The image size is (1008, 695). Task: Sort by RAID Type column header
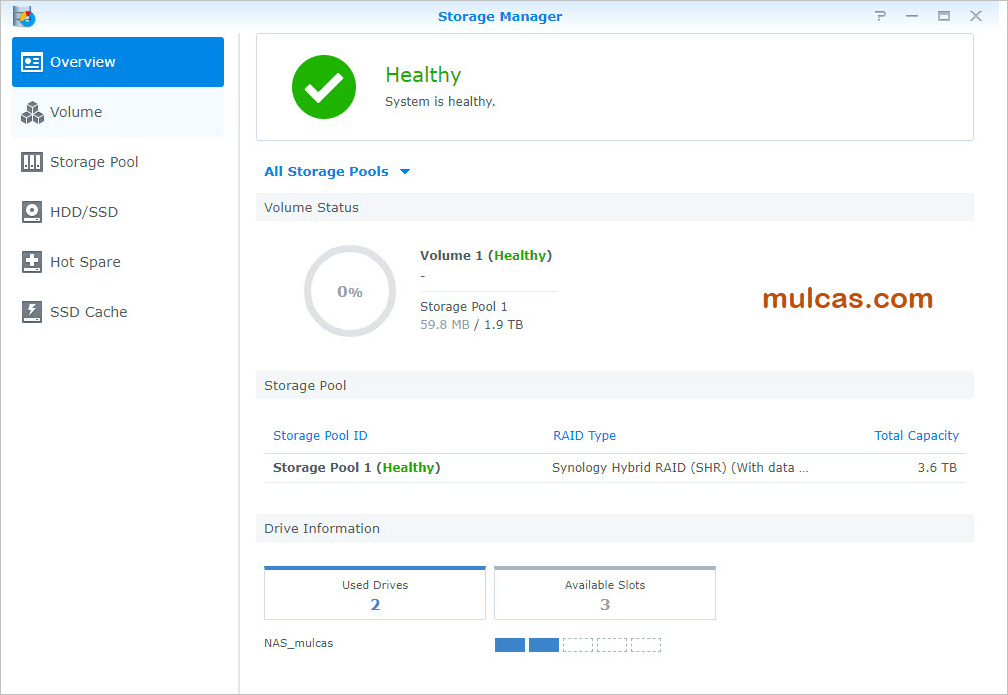click(x=584, y=436)
